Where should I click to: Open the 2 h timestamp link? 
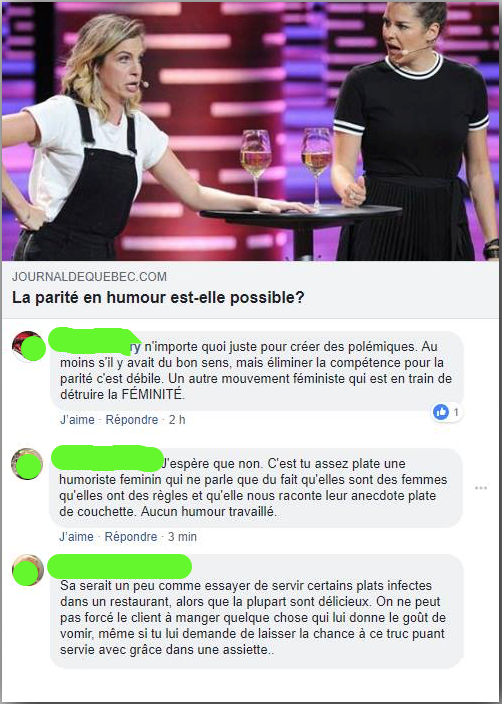click(x=177, y=420)
